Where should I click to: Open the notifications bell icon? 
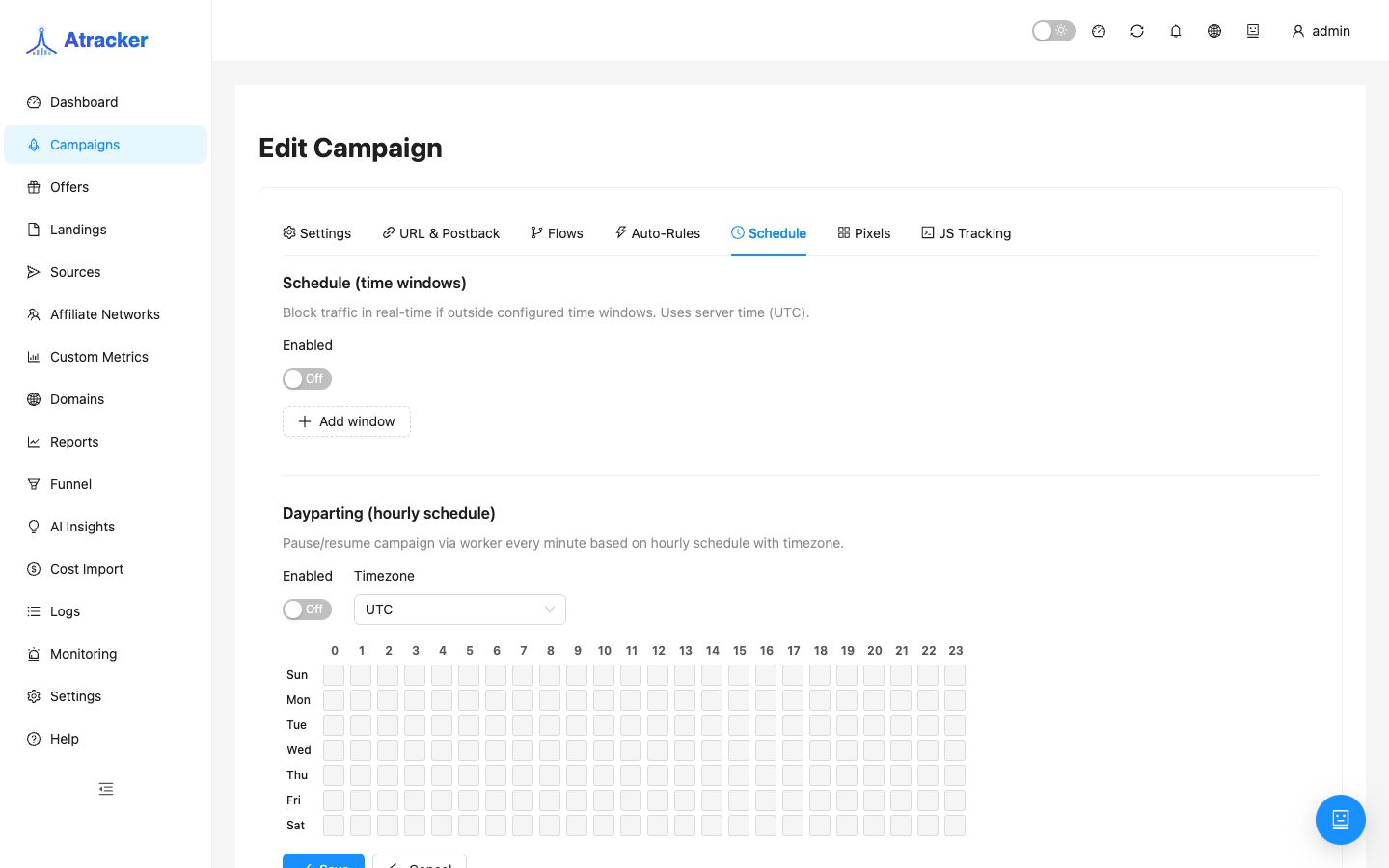point(1176,31)
